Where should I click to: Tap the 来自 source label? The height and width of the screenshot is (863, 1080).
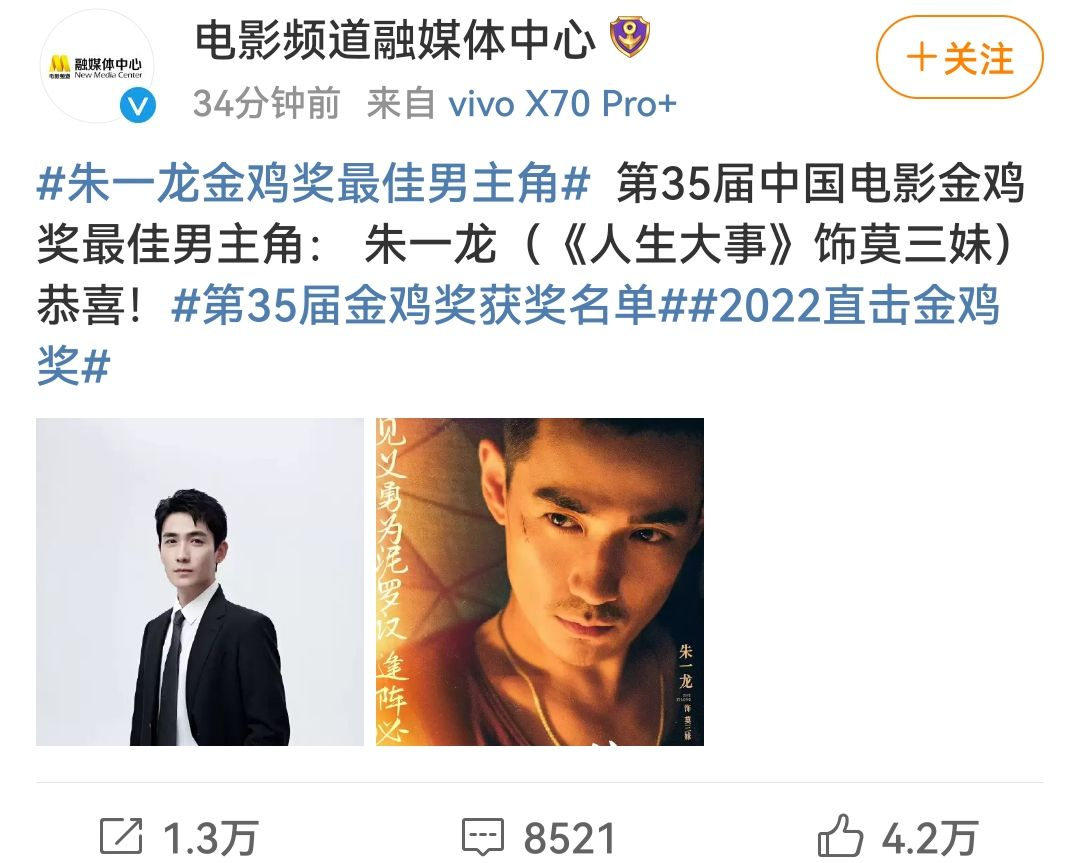[x=401, y=104]
